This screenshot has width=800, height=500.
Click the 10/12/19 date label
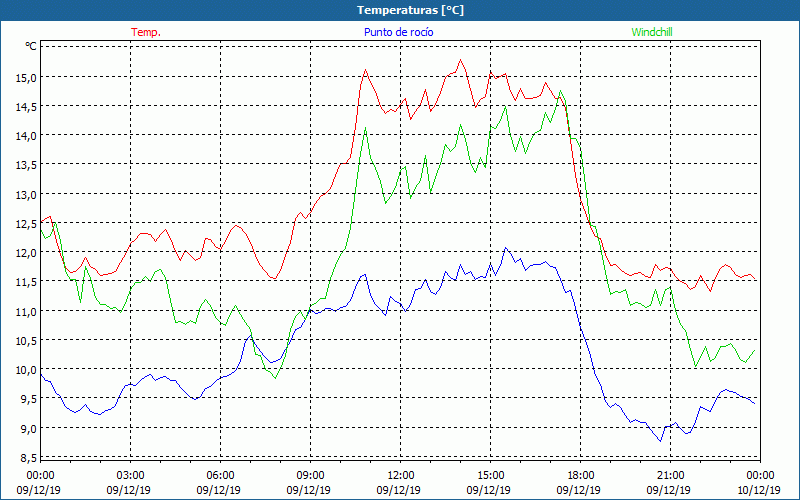(759, 490)
